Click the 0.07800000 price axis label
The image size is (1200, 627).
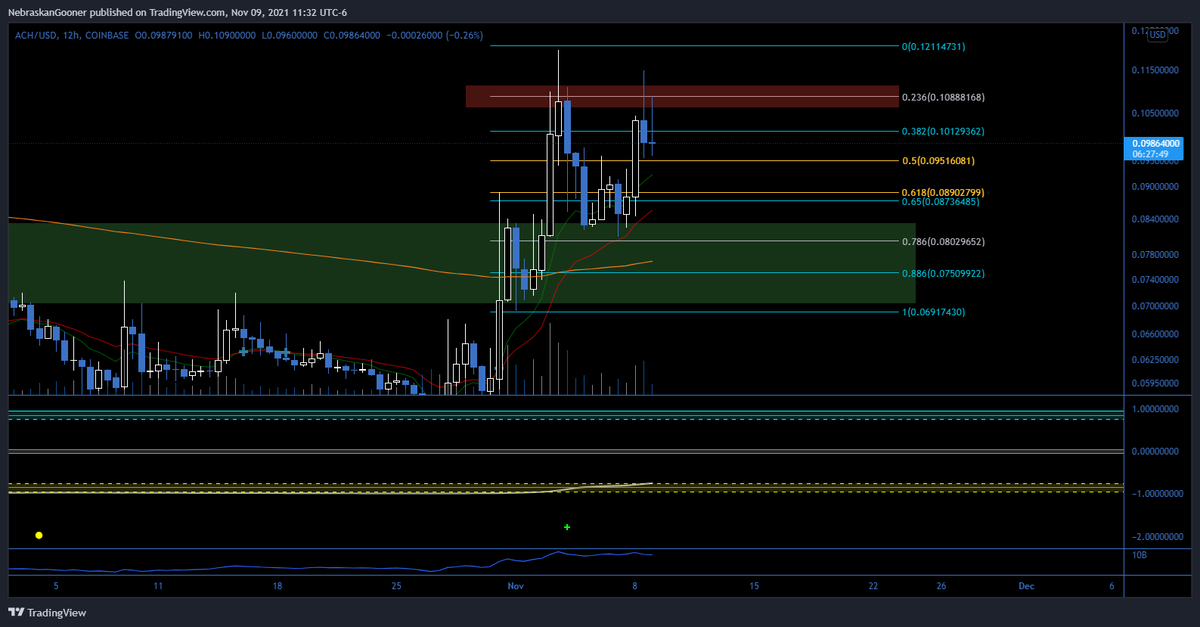pos(1157,254)
